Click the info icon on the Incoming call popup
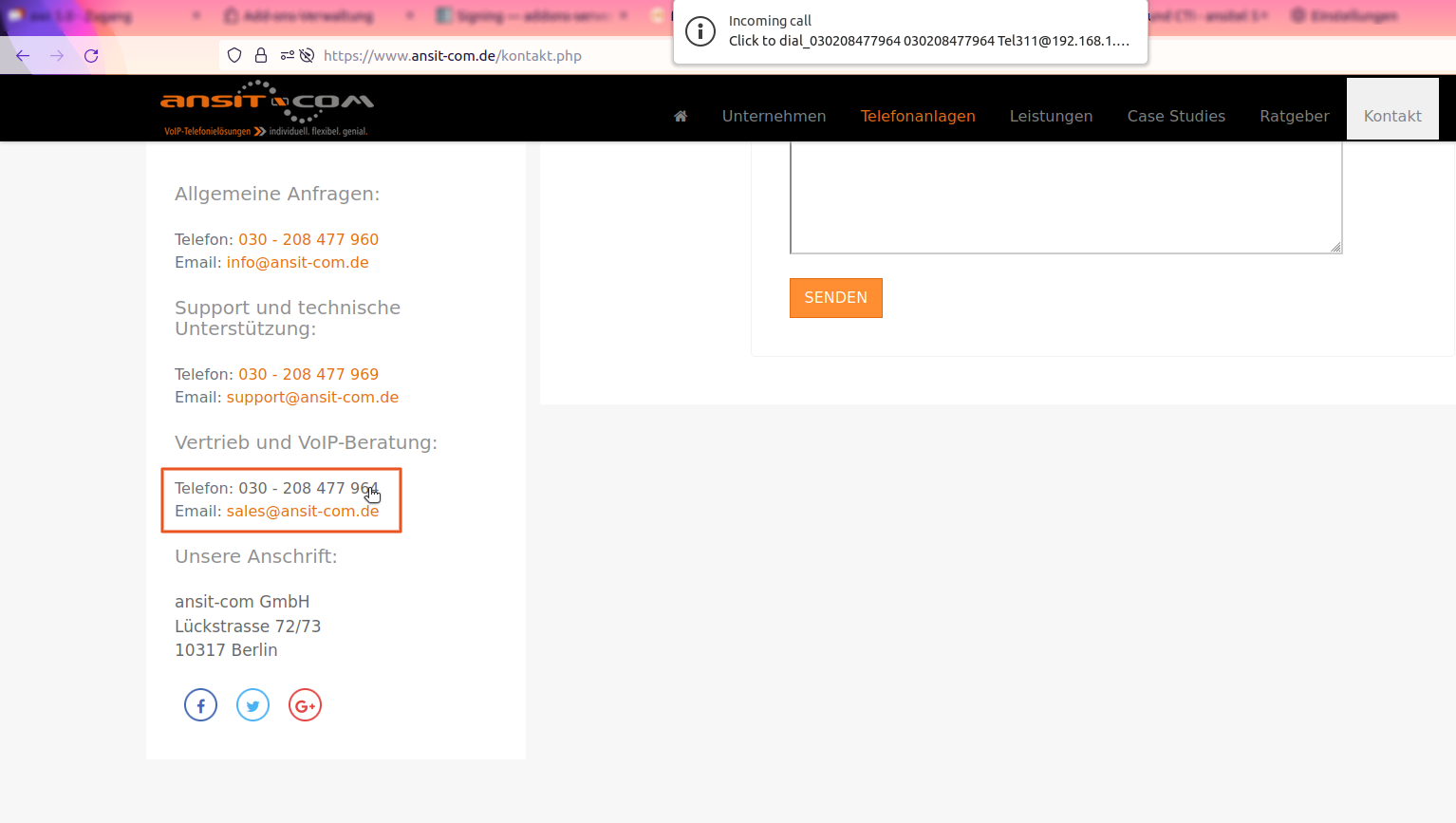Viewport: 1456px width, 823px height. 700,31
